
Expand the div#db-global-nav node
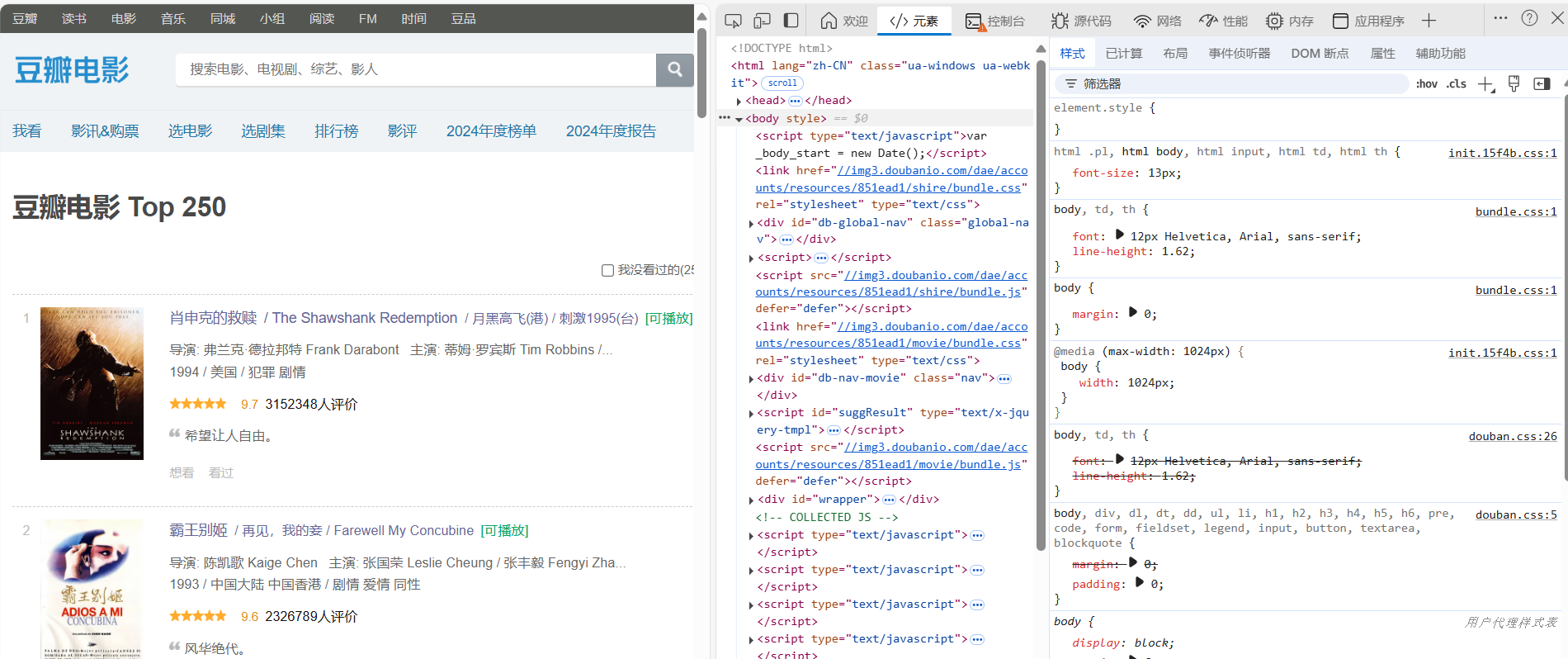(750, 223)
